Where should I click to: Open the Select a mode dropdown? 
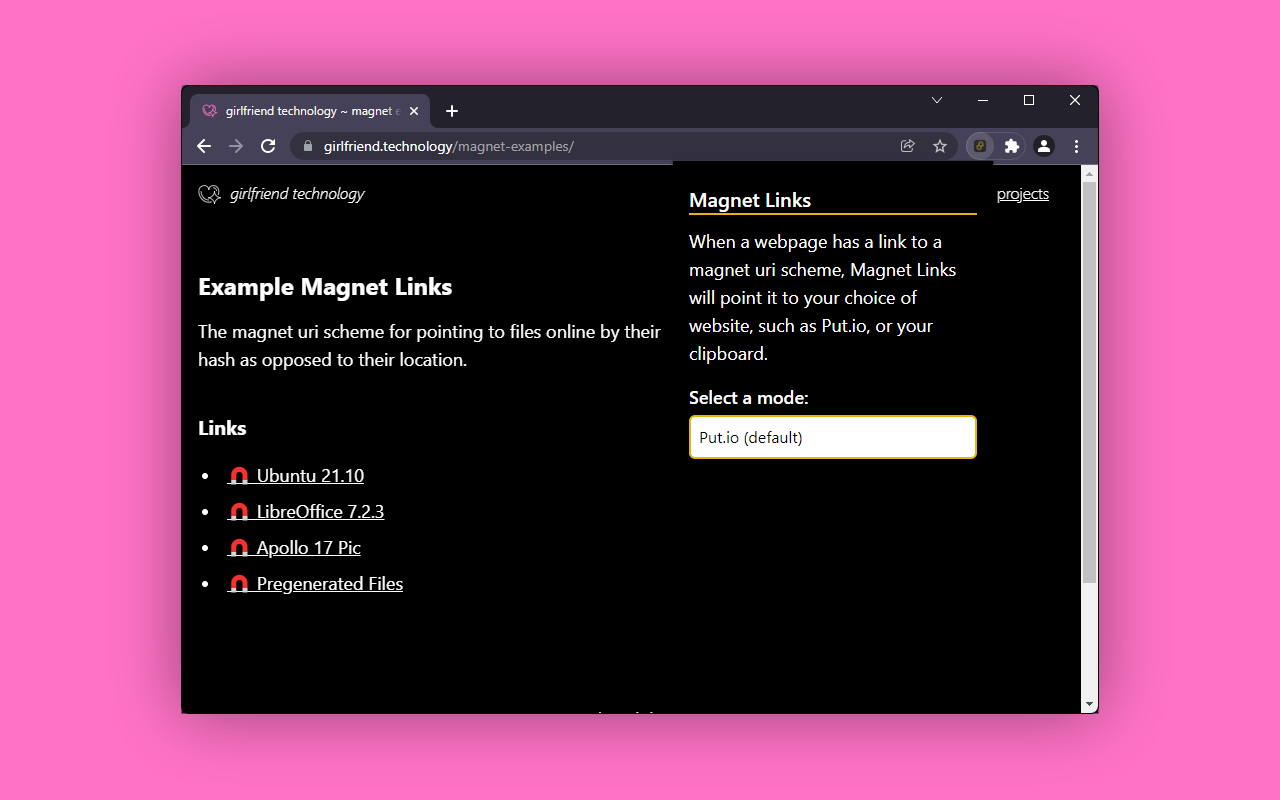pyautogui.click(x=832, y=437)
